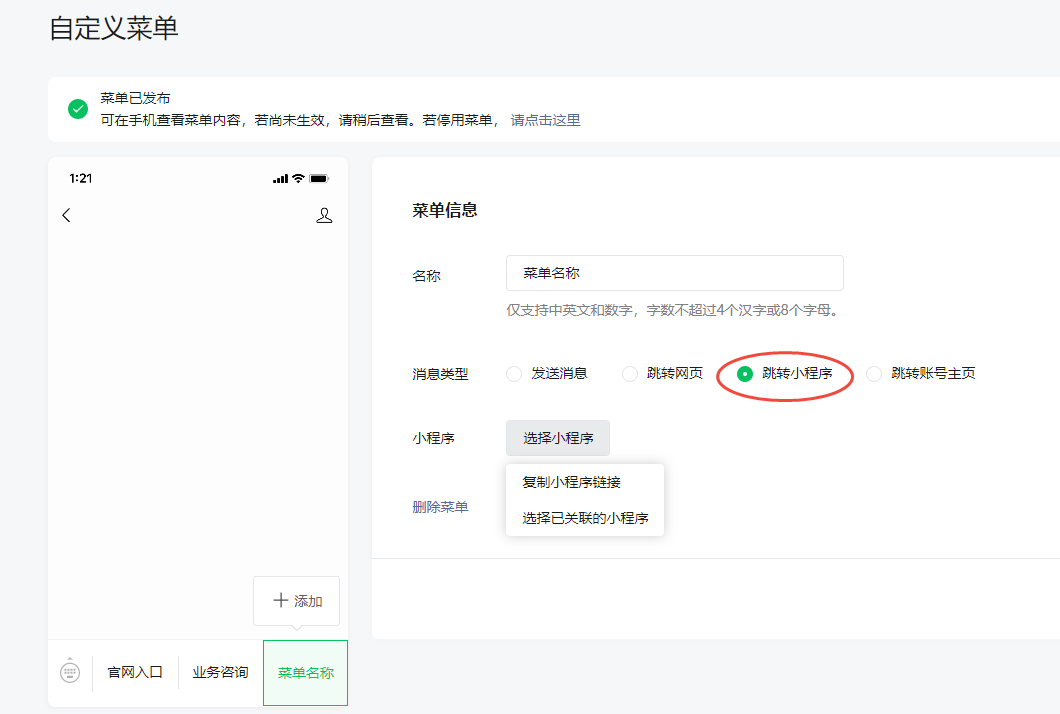This screenshot has width=1060, height=714.
Task: Click the selected 菜单名称 tab at bottom
Action: (304, 671)
